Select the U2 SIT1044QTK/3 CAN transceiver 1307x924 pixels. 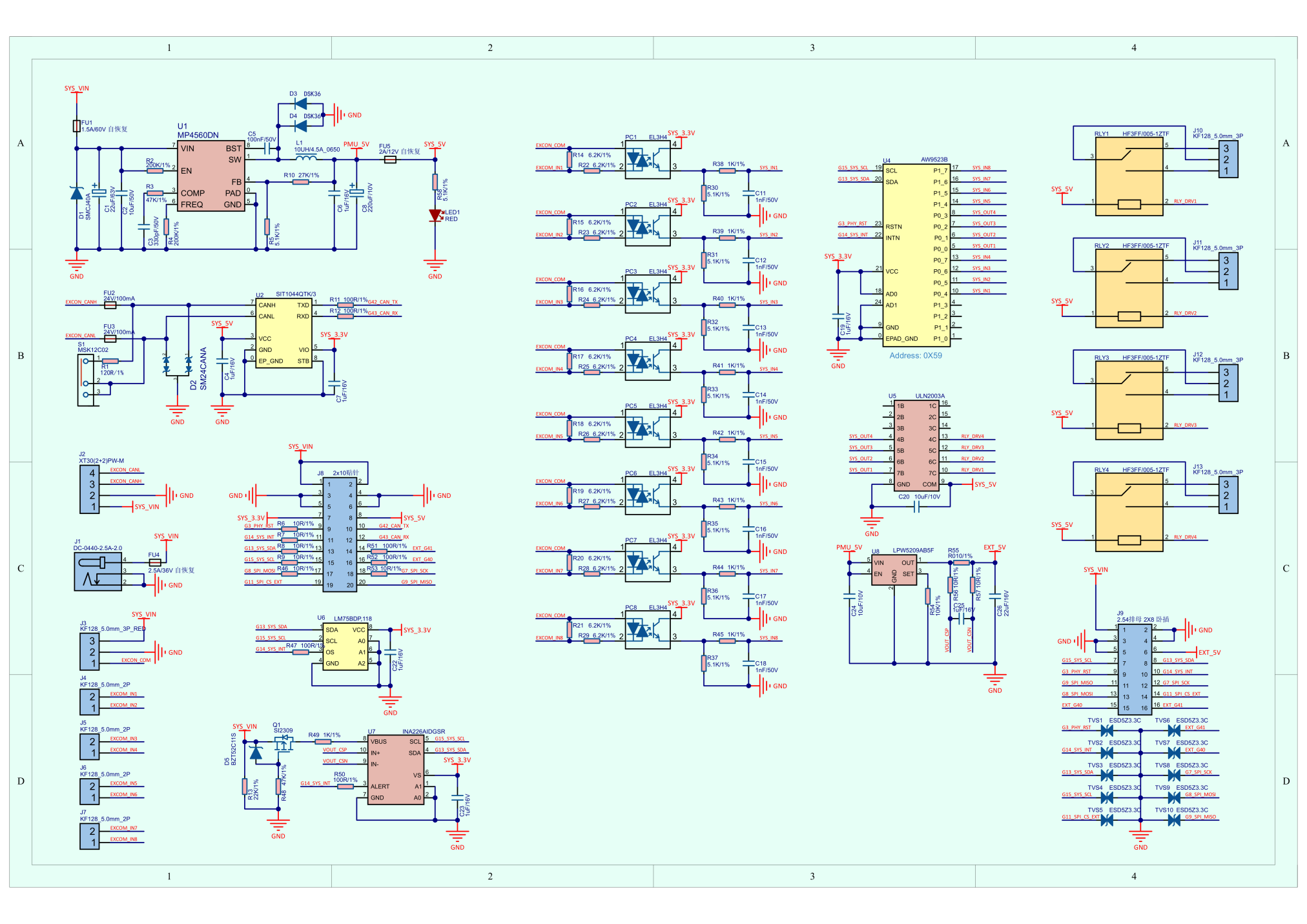[284, 333]
